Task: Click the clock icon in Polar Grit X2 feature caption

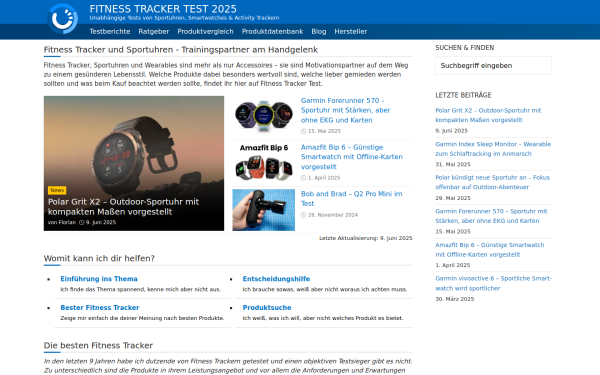Action: 82,222
